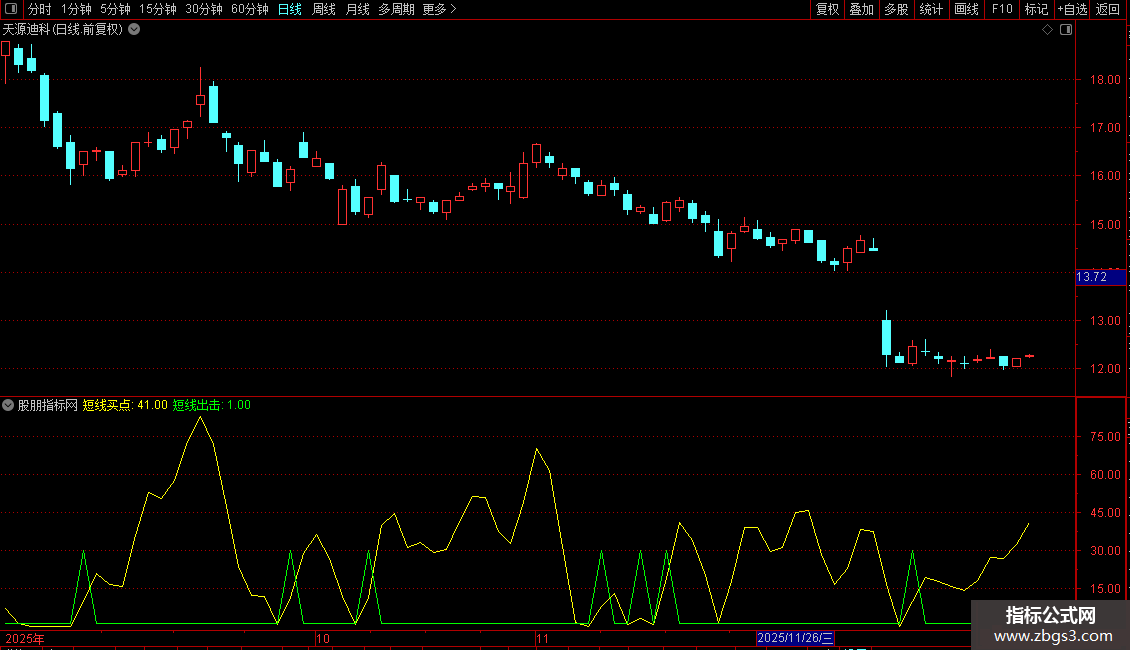Switch to 分时 intraday view
1130x650 pixels.
coord(40,9)
